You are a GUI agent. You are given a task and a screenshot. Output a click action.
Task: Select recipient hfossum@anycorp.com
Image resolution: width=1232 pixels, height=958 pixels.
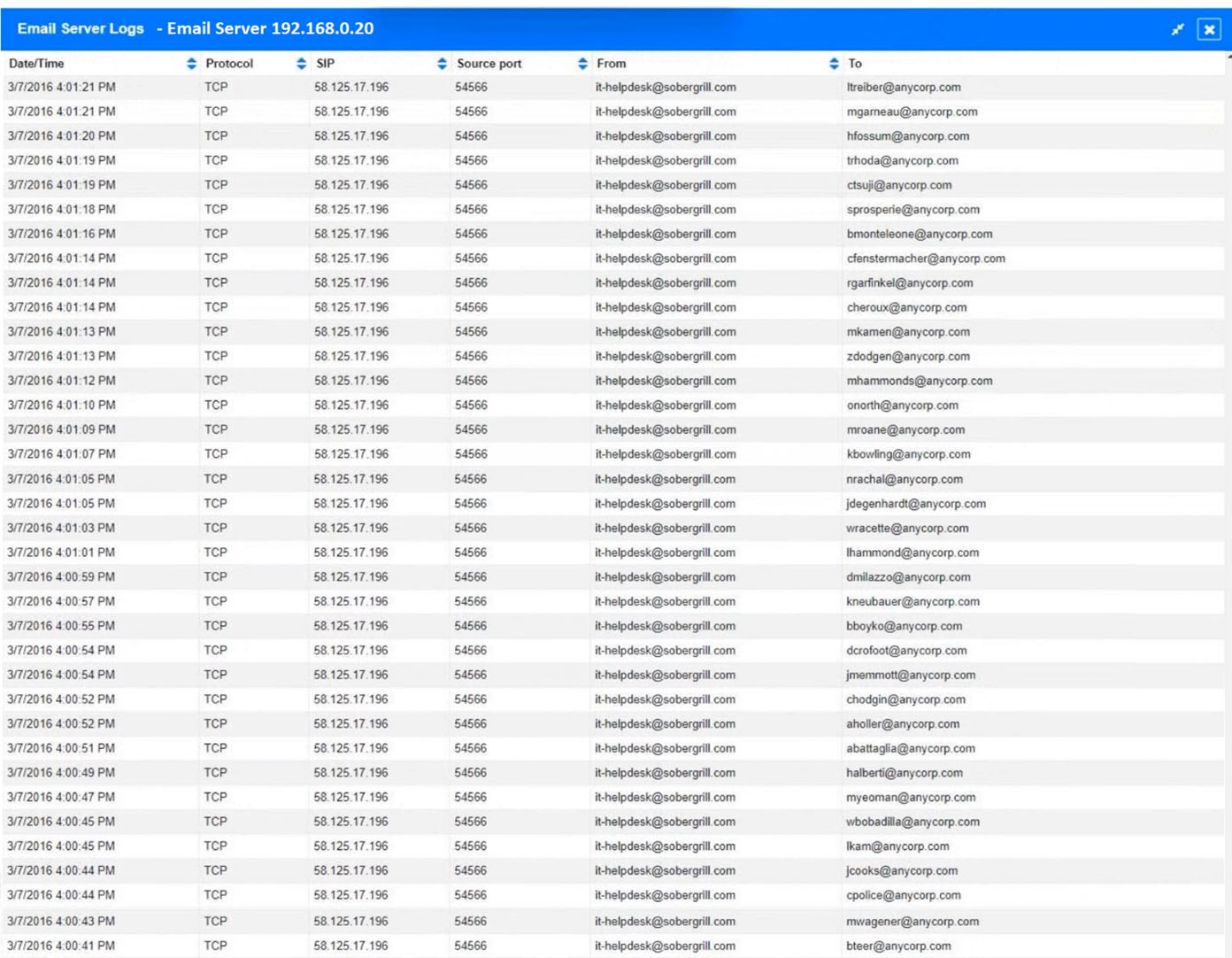[908, 136]
